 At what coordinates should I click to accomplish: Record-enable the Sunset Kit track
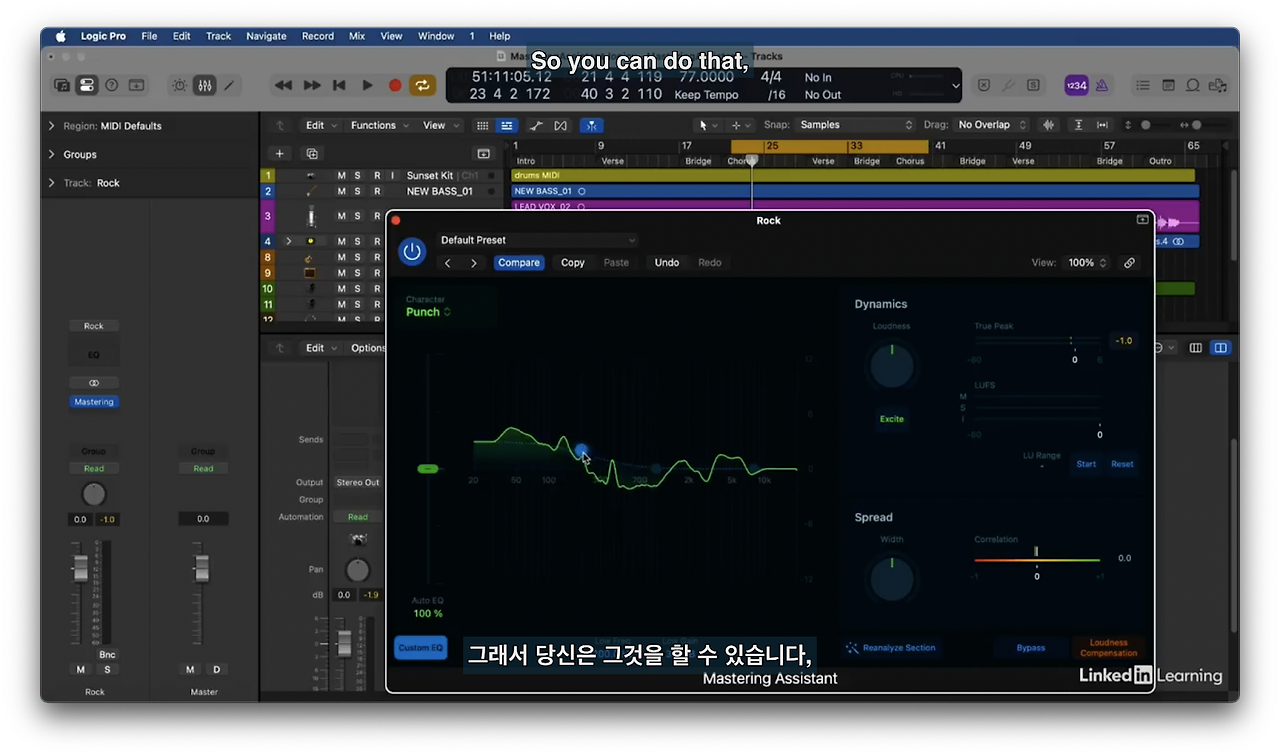coord(377,176)
